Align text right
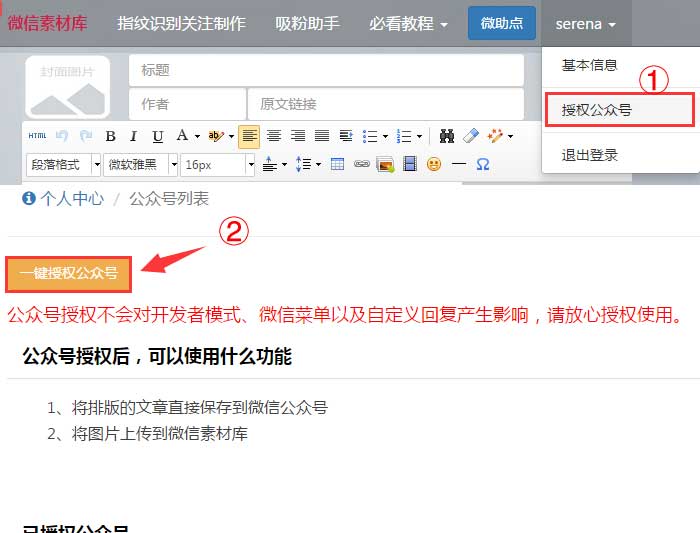Viewport: 700px width, 533px height. point(298,136)
